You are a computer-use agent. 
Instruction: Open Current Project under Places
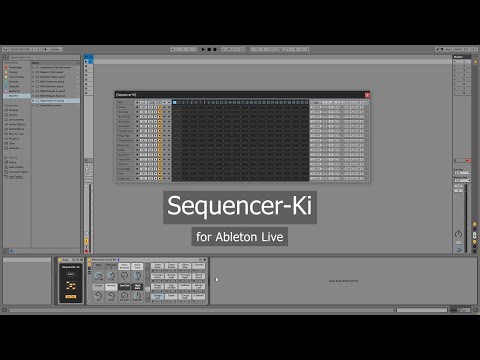(17, 172)
